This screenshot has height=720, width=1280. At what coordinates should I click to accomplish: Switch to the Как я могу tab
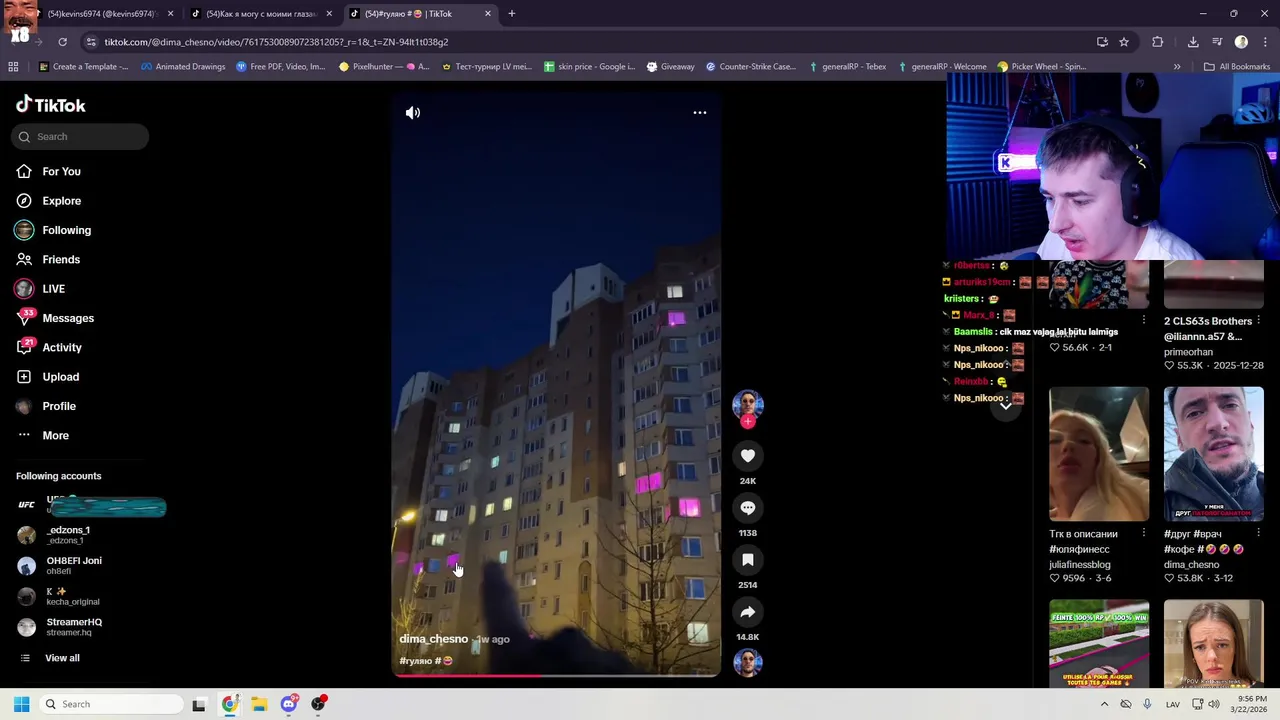[260, 14]
